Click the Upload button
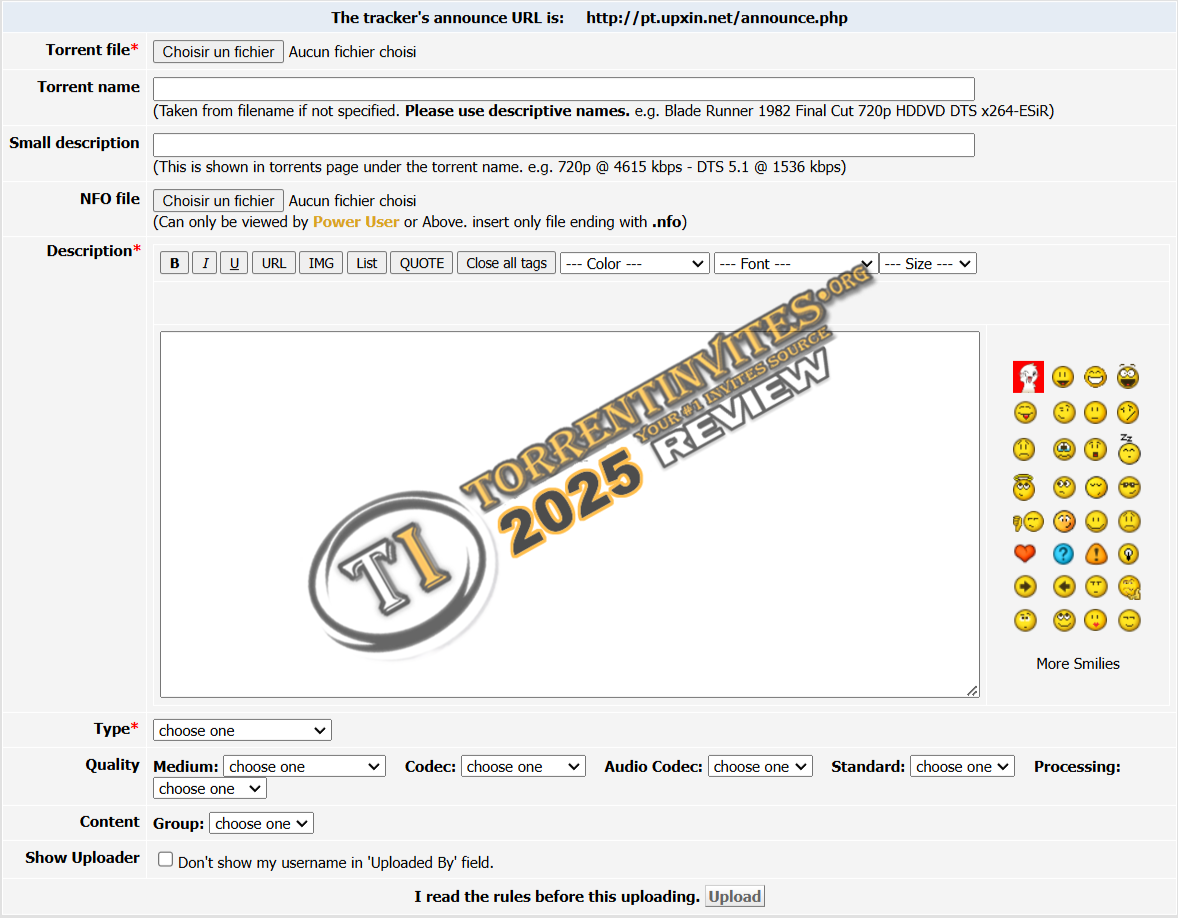 coord(735,896)
